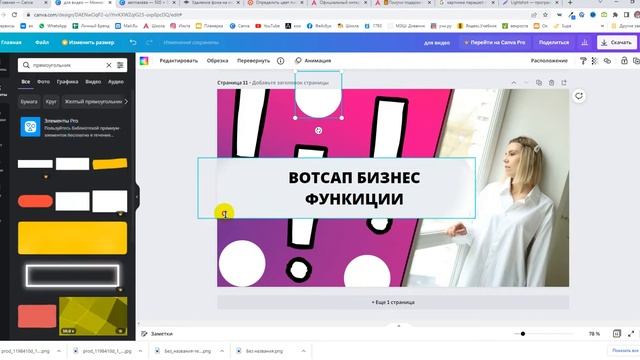The width and height of the screenshot is (640, 360).
Task: Open the transparency icon in toolbar
Action: [x=595, y=61]
